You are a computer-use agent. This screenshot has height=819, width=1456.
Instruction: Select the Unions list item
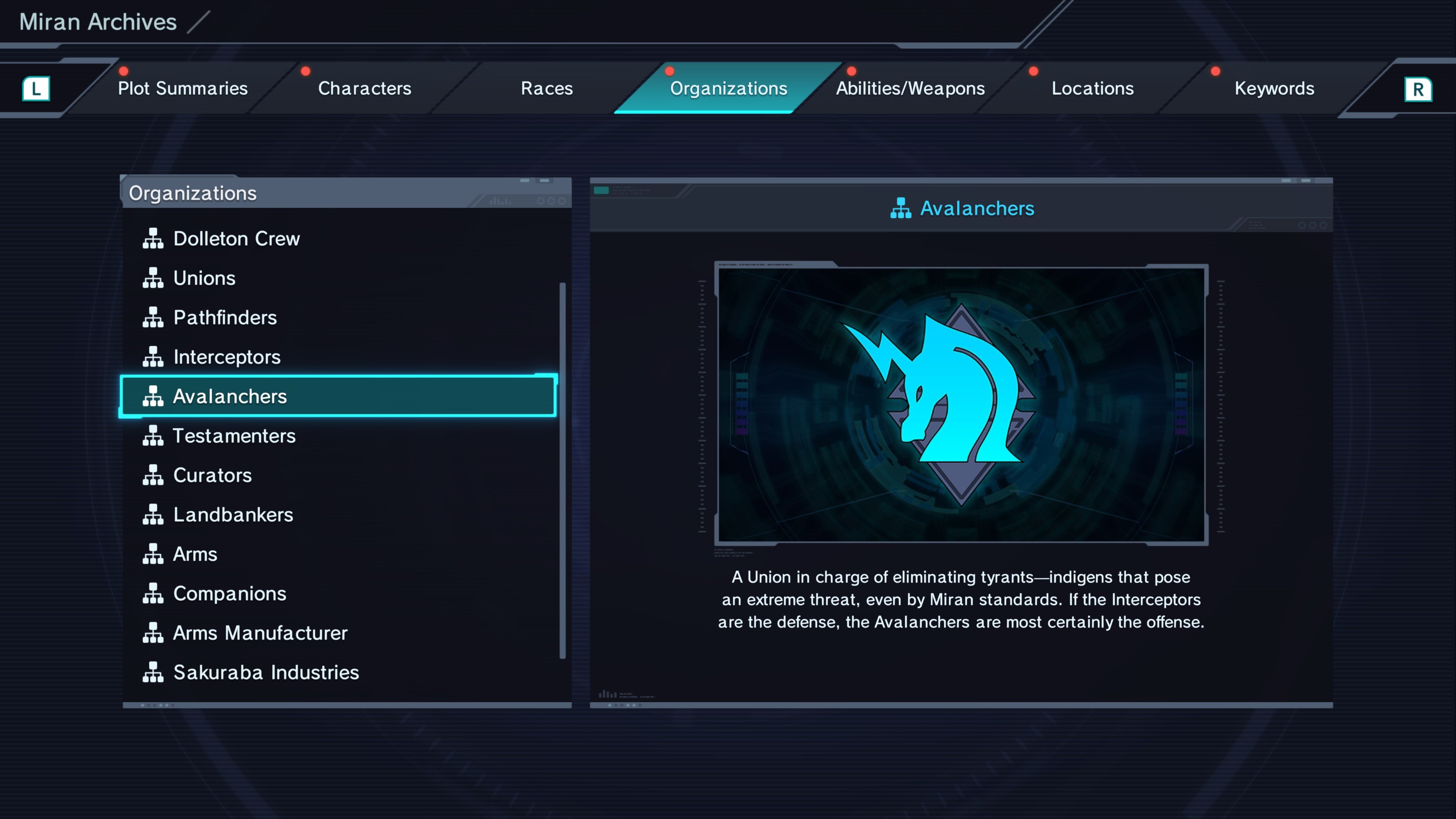(x=204, y=278)
